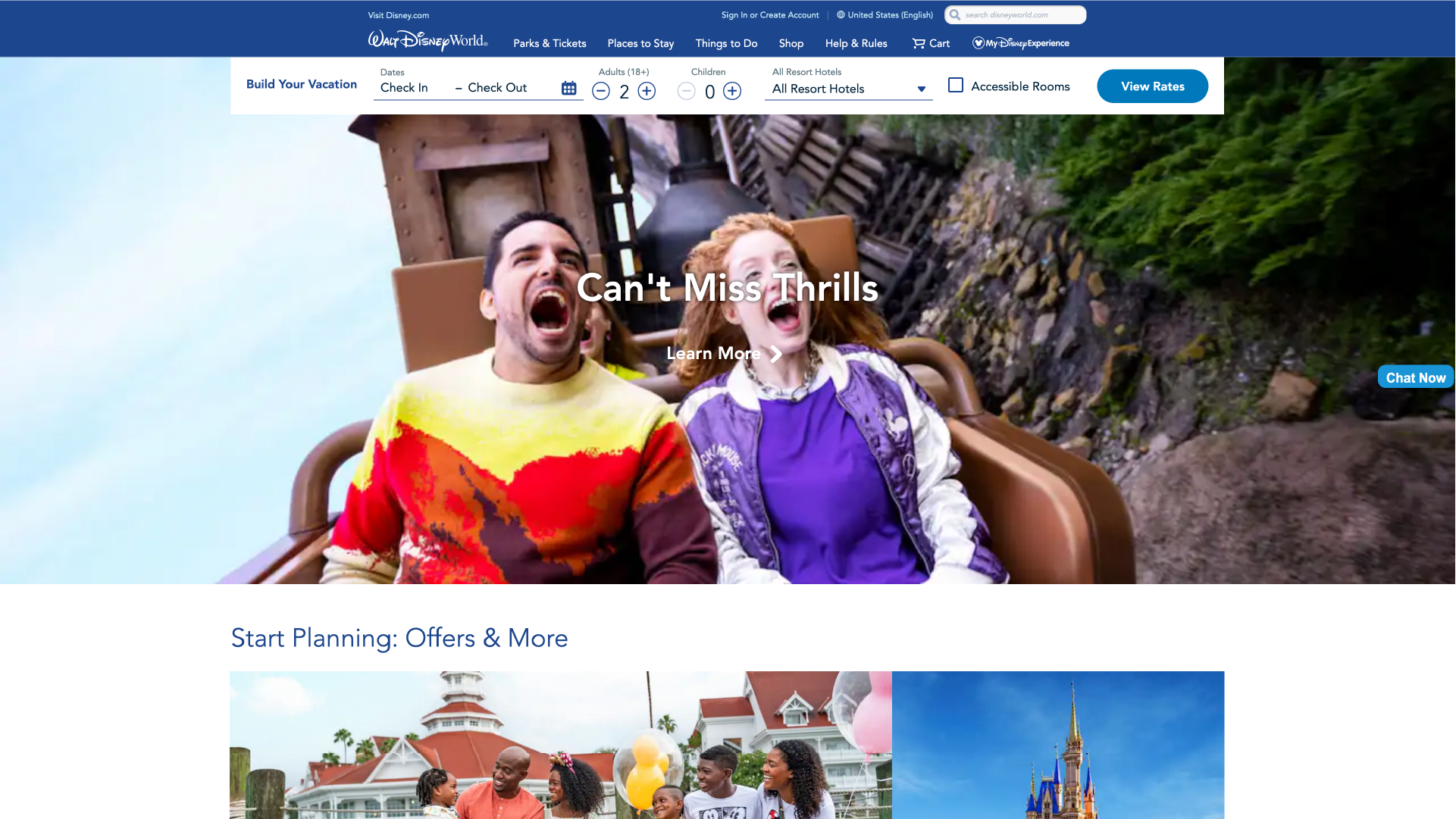Click the calendar date picker icon
The height and width of the screenshot is (819, 1456).
pyautogui.click(x=569, y=88)
